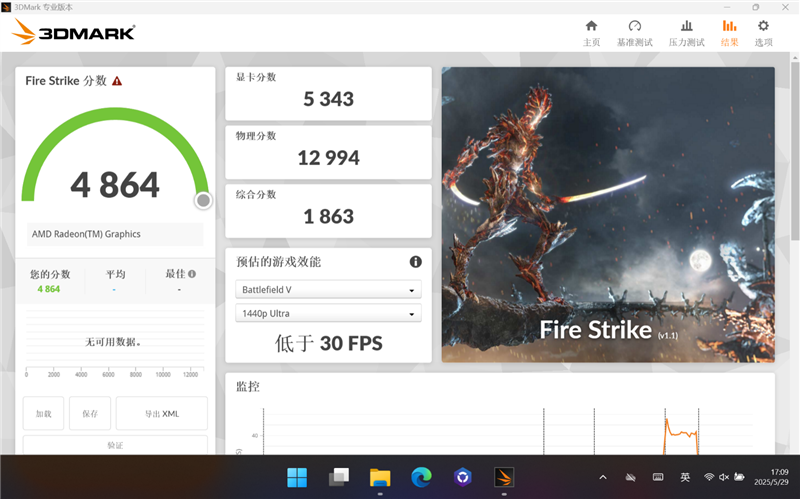Click the 导出 XML button

point(162,413)
